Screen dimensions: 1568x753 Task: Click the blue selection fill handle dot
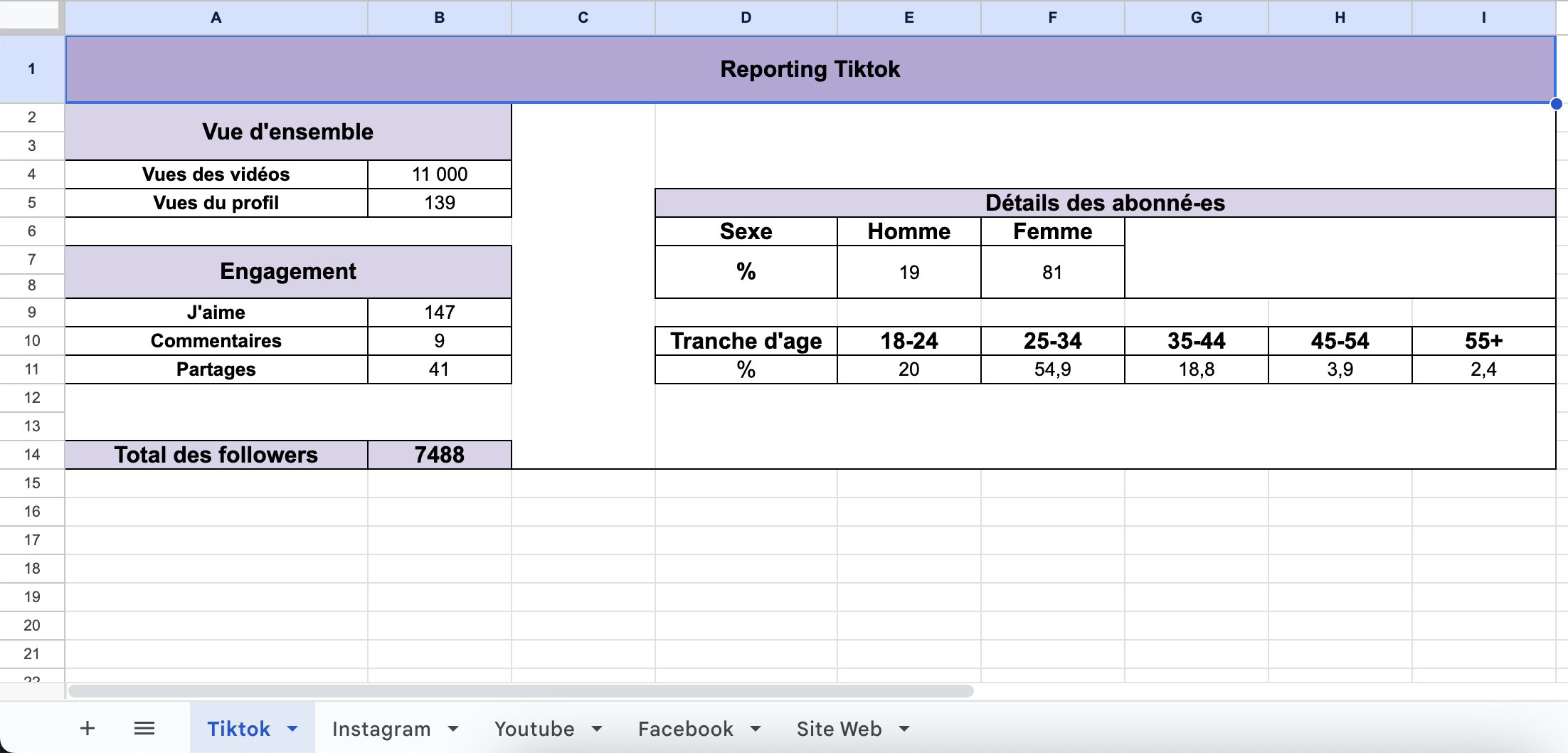pyautogui.click(x=1556, y=104)
